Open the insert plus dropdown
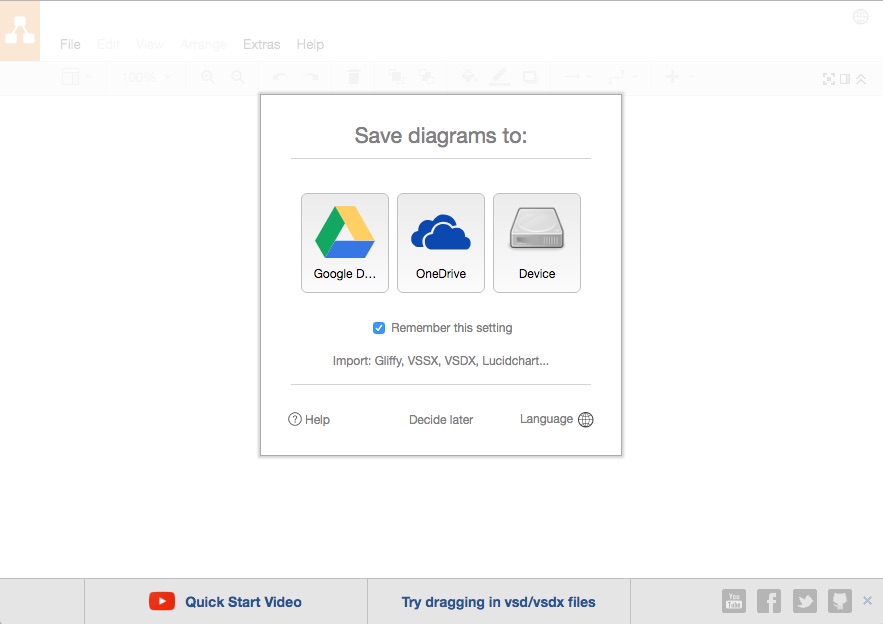 point(679,77)
